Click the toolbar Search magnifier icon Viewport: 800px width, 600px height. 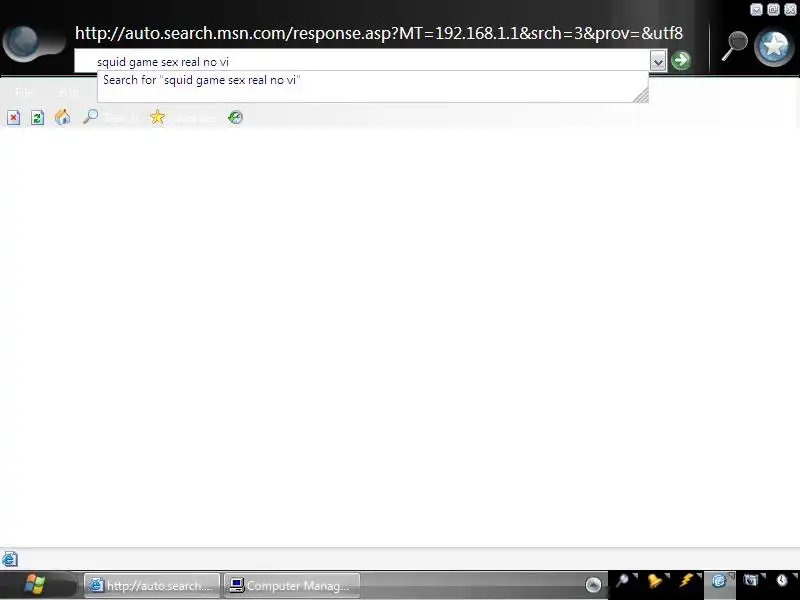[x=90, y=117]
